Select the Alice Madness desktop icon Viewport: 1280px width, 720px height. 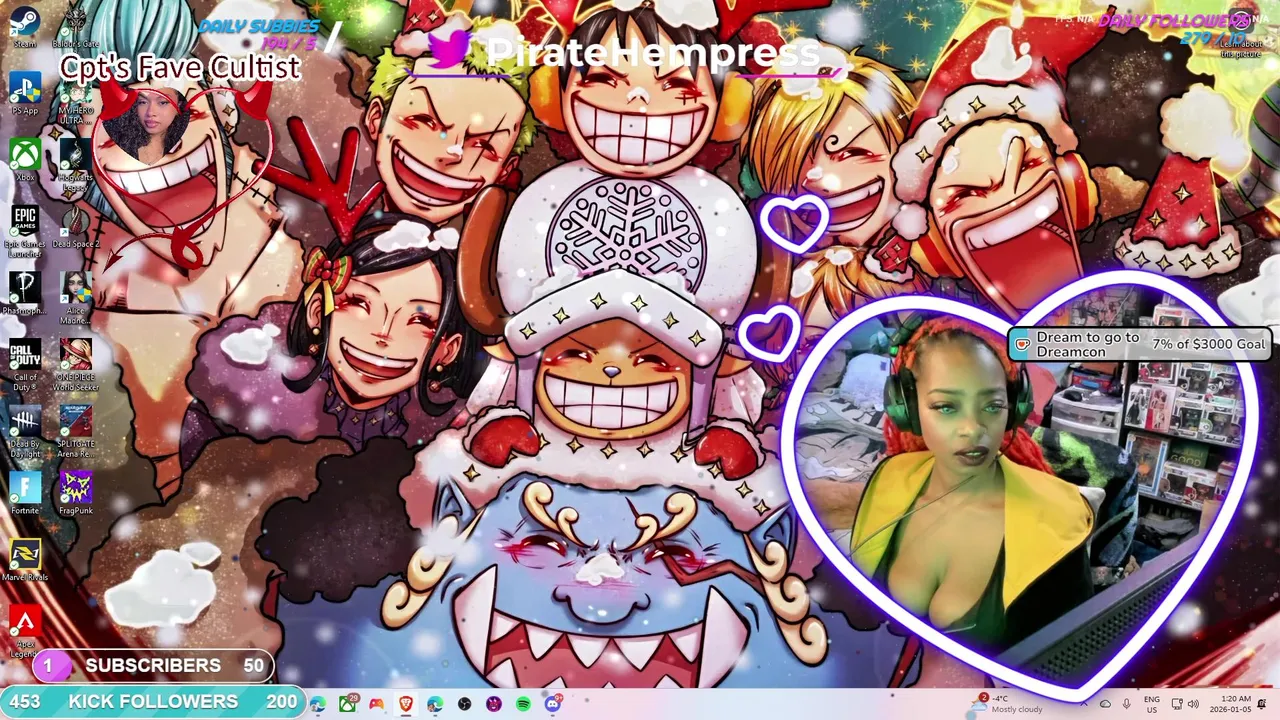tap(76, 298)
